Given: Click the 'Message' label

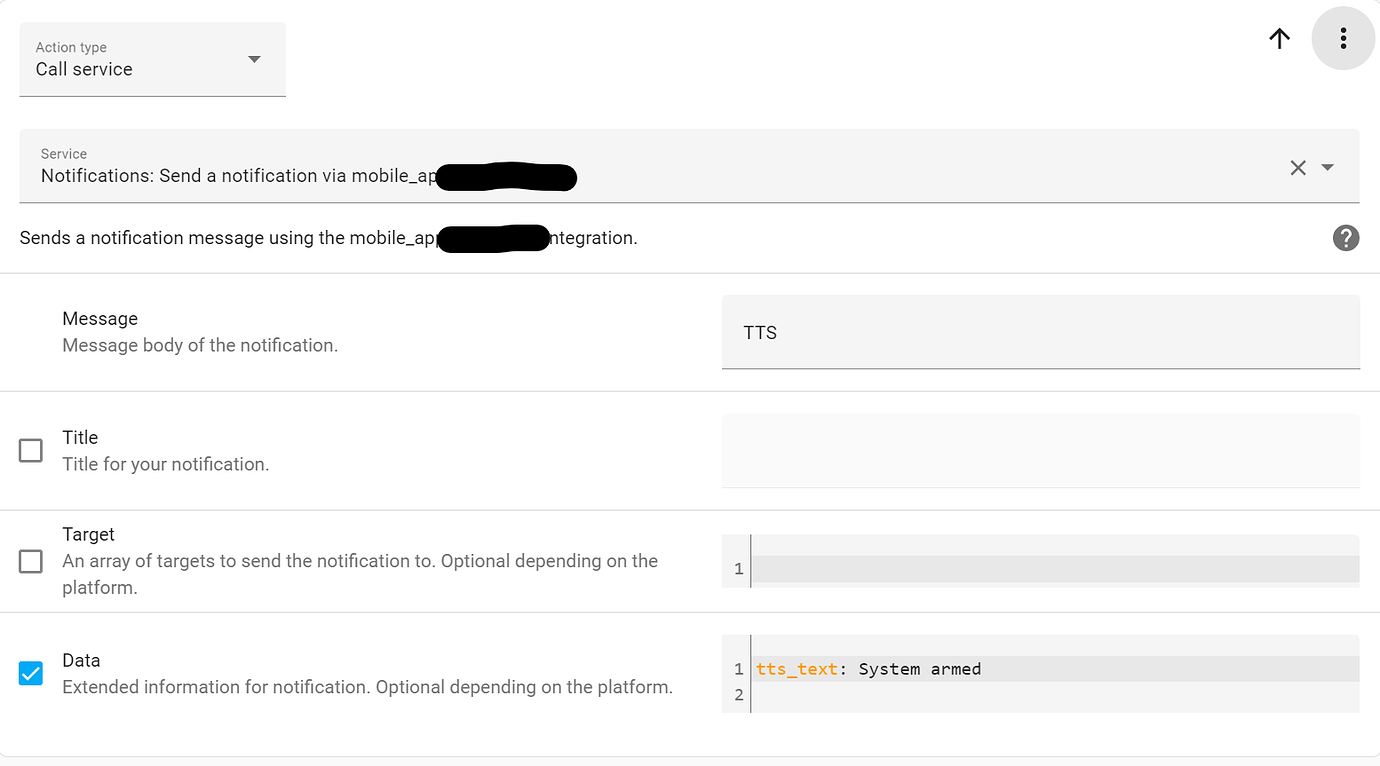Looking at the screenshot, I should 100,318.
